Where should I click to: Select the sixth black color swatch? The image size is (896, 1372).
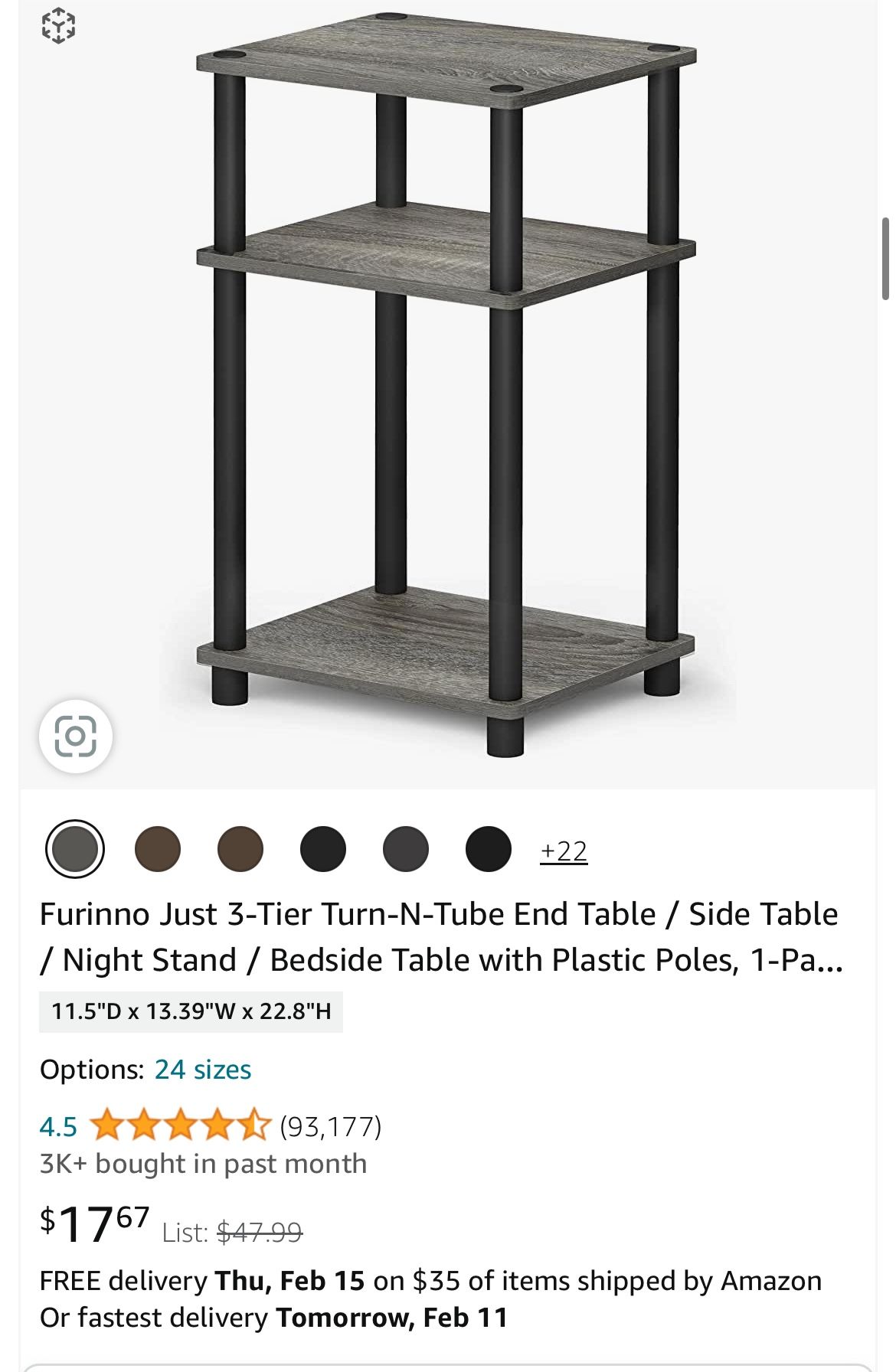(489, 849)
